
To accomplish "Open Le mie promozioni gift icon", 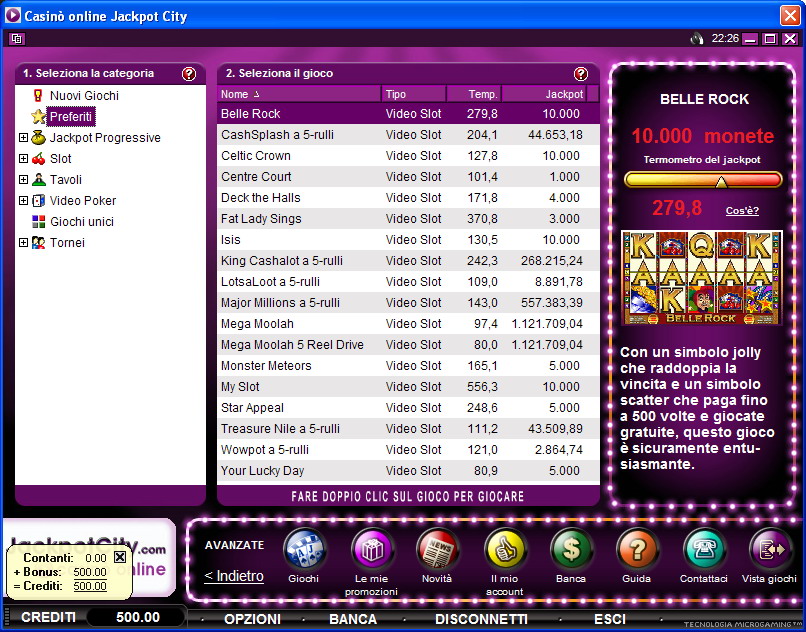I will click(372, 550).
